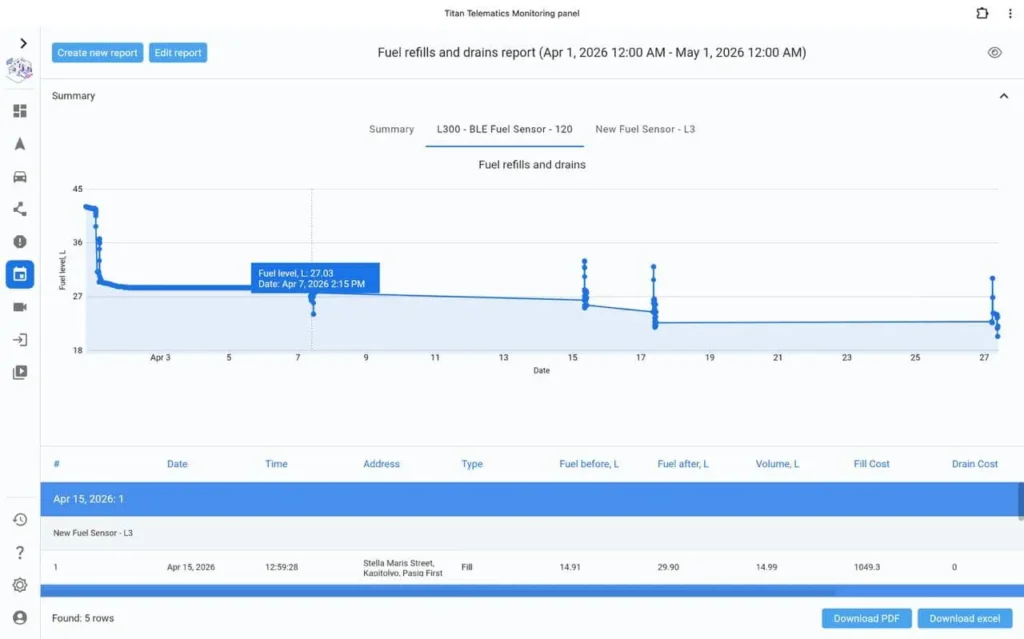This screenshot has width=1024, height=639.
Task: Open the vehicles car icon
Action: tap(20, 176)
